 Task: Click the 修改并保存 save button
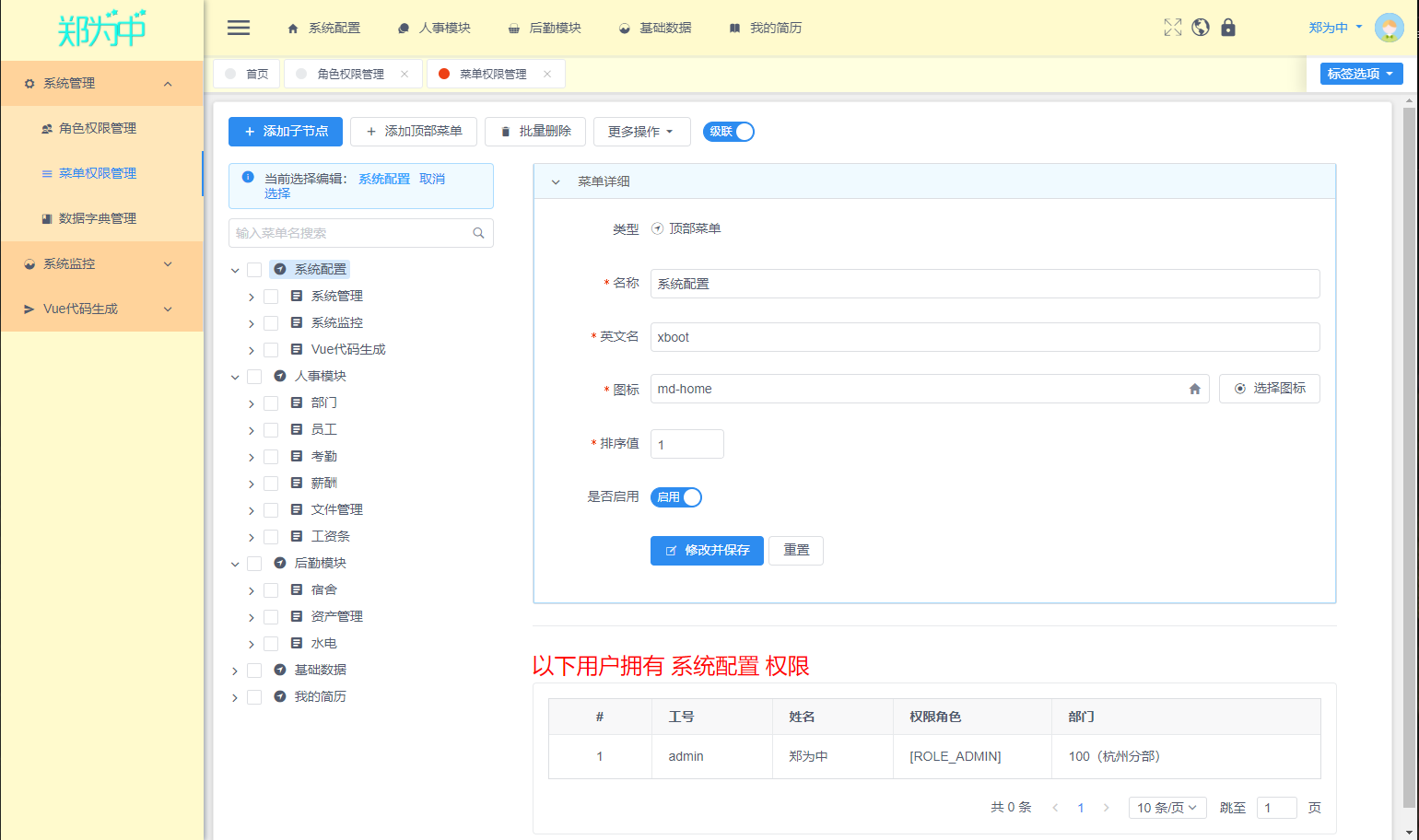(x=707, y=550)
